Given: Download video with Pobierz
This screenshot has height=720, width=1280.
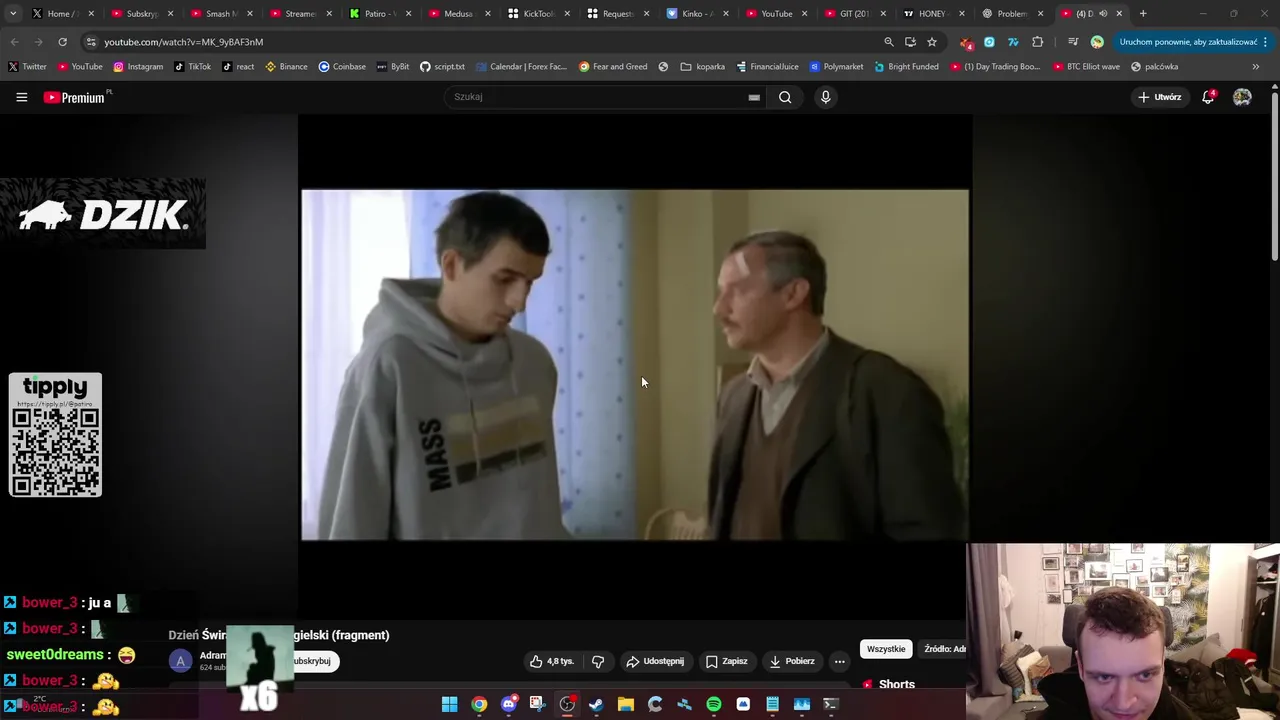Looking at the screenshot, I should (791, 661).
